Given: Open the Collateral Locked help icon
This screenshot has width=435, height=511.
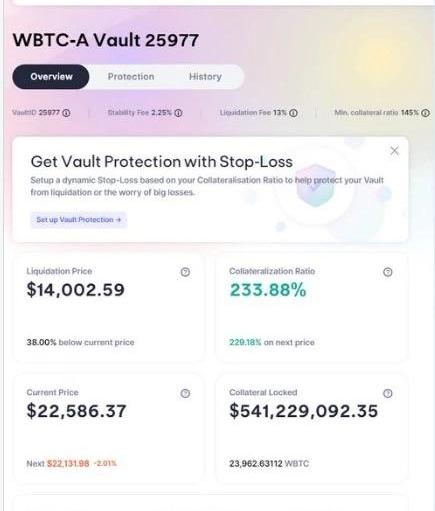Looking at the screenshot, I should click(387, 393).
